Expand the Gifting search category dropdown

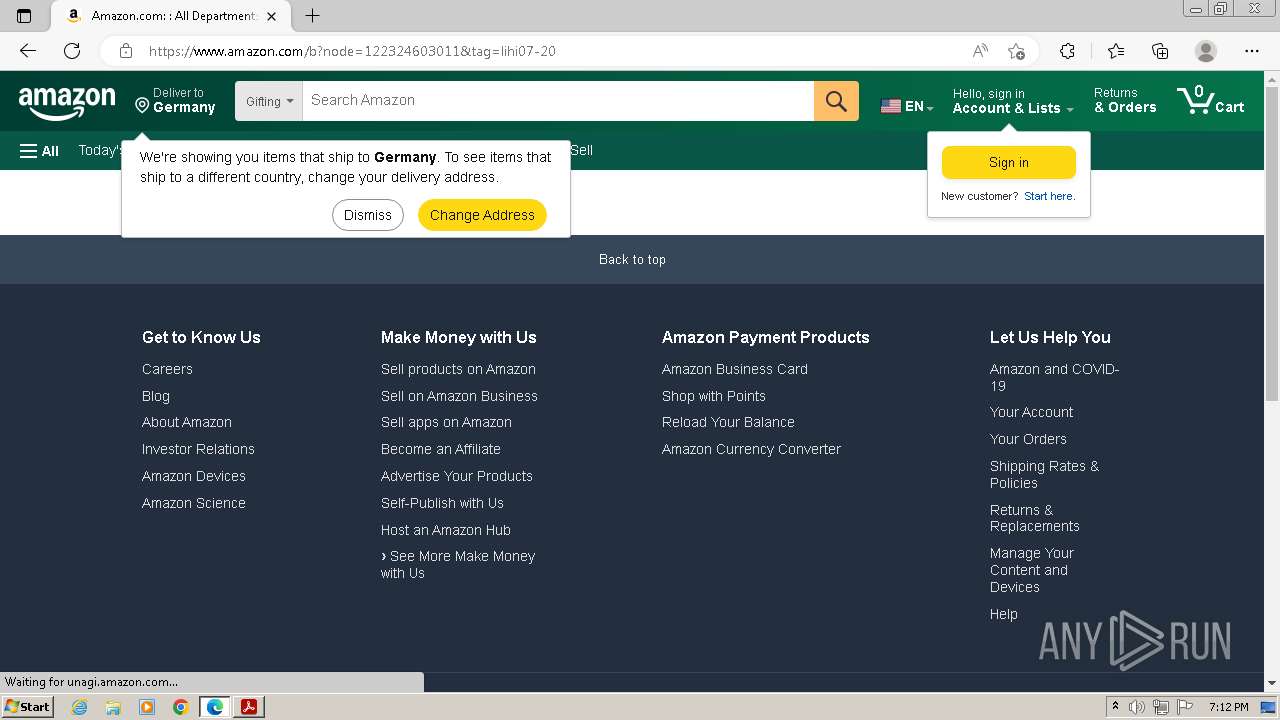[x=269, y=101]
